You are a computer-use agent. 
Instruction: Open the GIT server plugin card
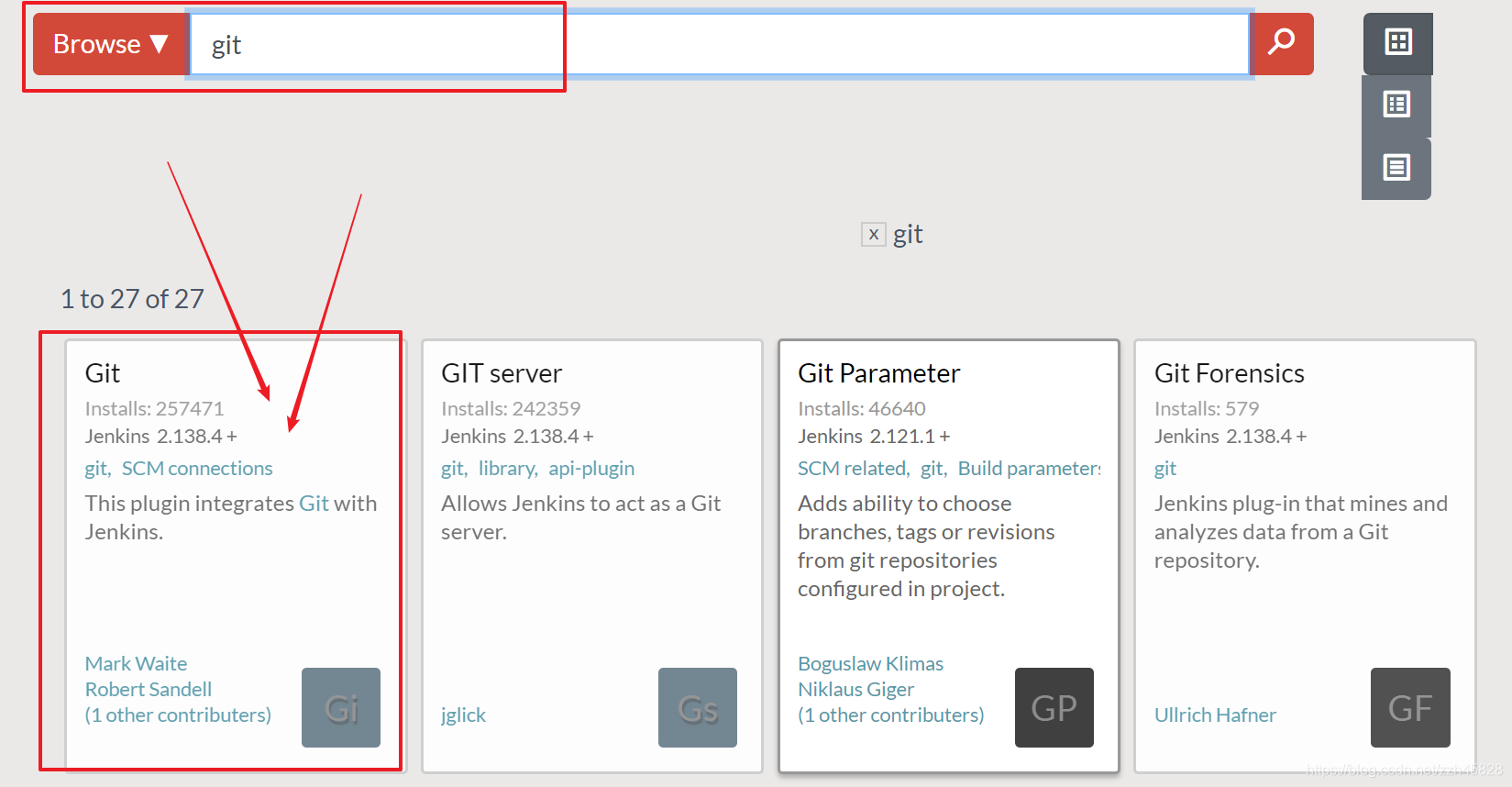[x=592, y=556]
